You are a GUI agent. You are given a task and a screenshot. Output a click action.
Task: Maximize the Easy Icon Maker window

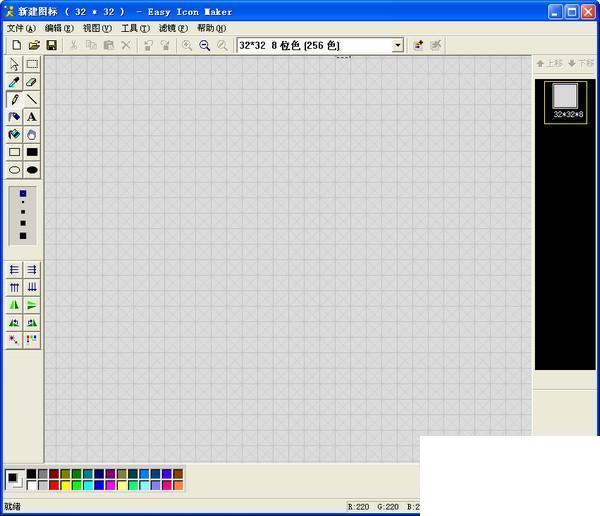pyautogui.click(x=572, y=12)
